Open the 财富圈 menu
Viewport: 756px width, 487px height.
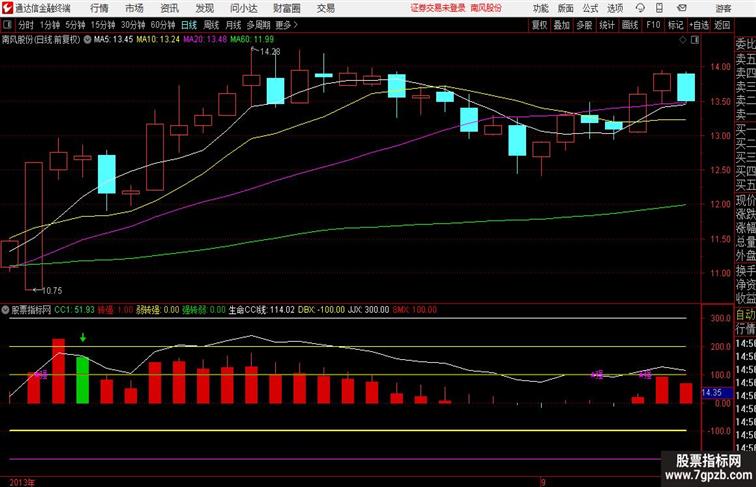point(287,8)
